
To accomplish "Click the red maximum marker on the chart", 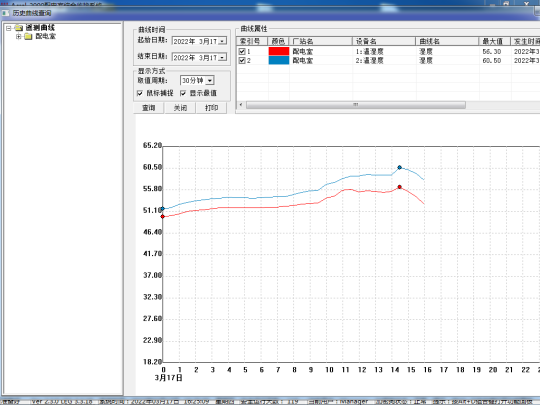I will pyautogui.click(x=400, y=187).
